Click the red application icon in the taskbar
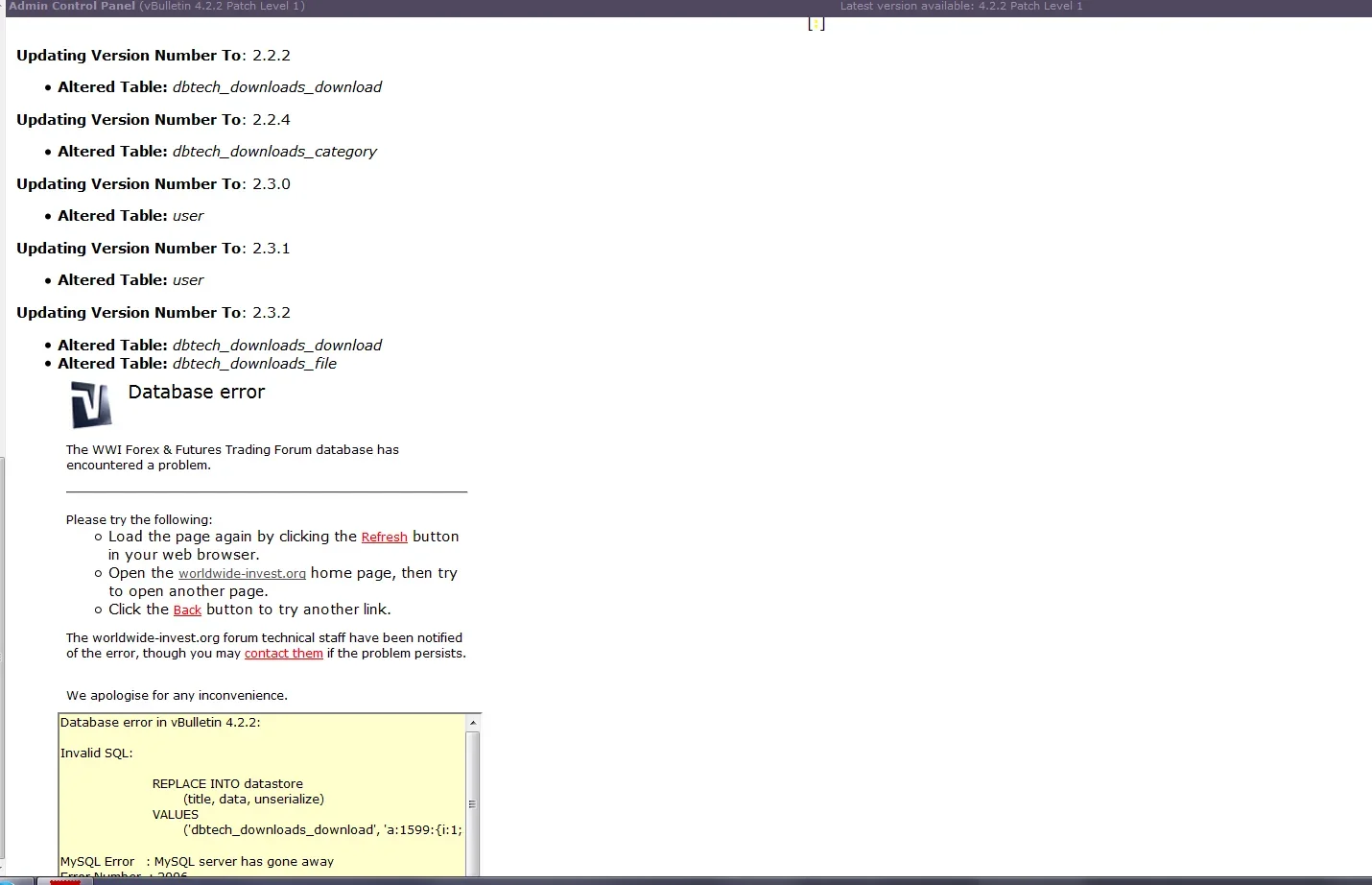The image size is (1372, 885). coord(65,881)
